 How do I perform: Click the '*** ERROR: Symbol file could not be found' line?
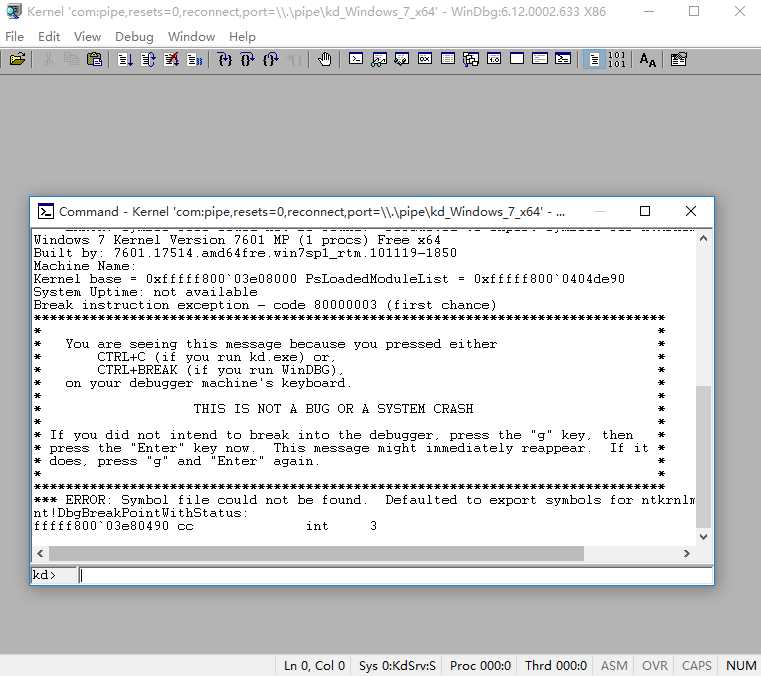pos(364,500)
